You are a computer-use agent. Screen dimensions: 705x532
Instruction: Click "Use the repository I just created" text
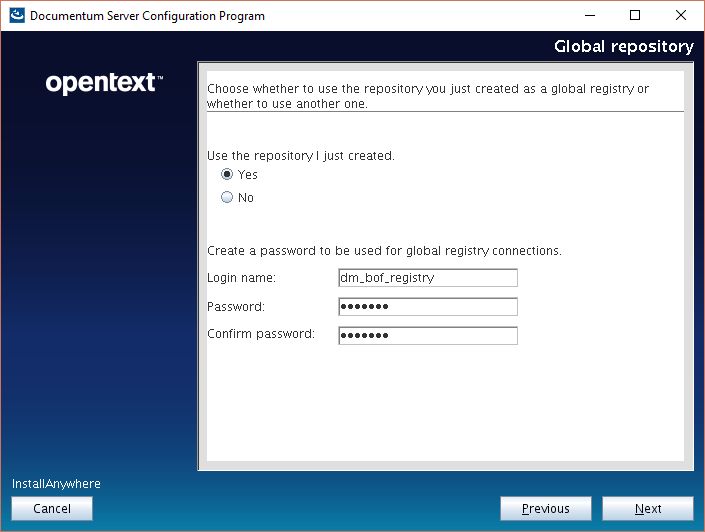click(x=300, y=156)
